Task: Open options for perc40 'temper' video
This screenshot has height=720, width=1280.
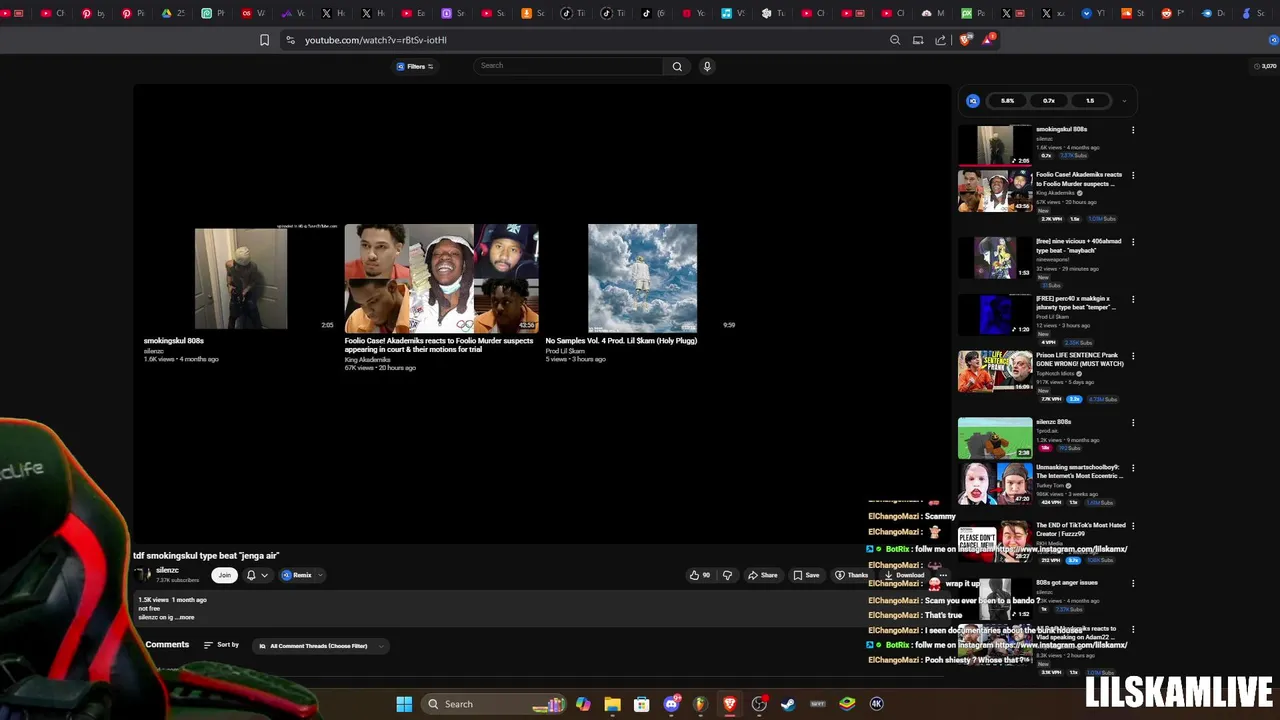Action: point(1133,299)
